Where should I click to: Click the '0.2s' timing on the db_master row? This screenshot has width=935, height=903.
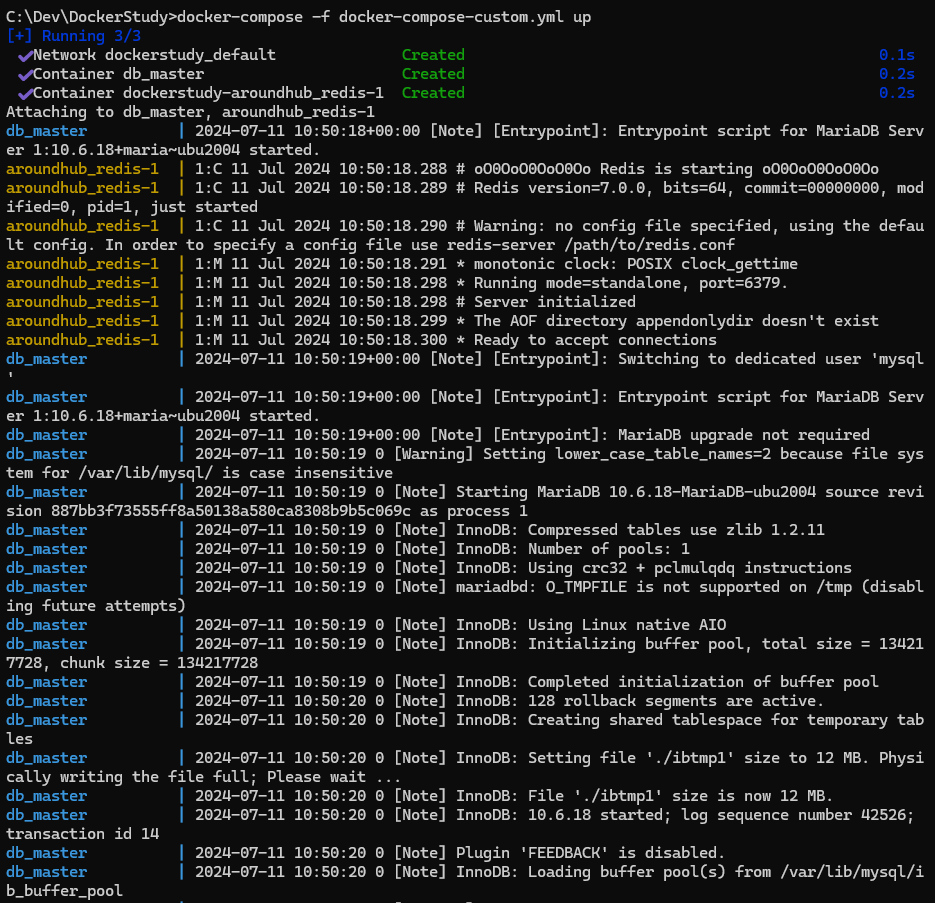tap(896, 74)
